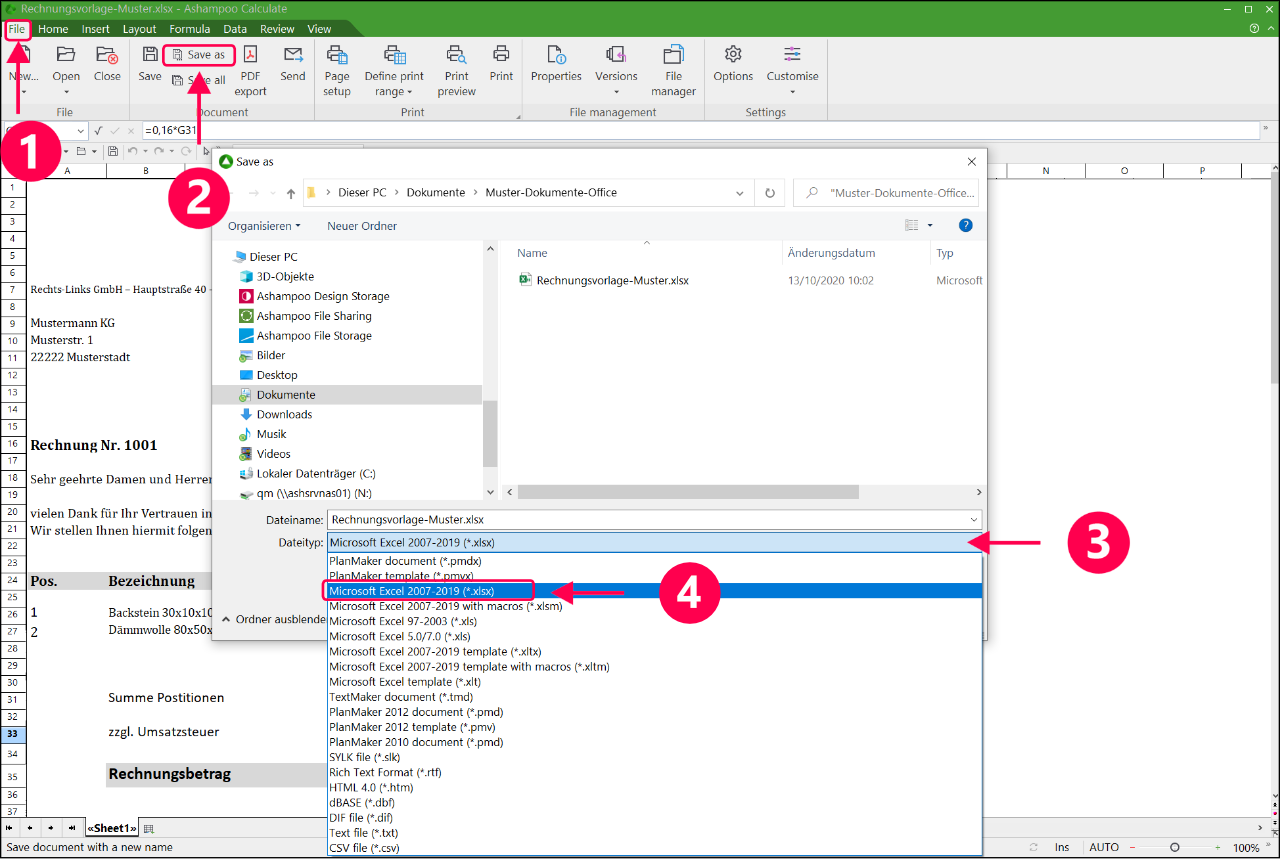1280x861 pixels.
Task: Click the search field in Save dialog
Action: pos(886,193)
